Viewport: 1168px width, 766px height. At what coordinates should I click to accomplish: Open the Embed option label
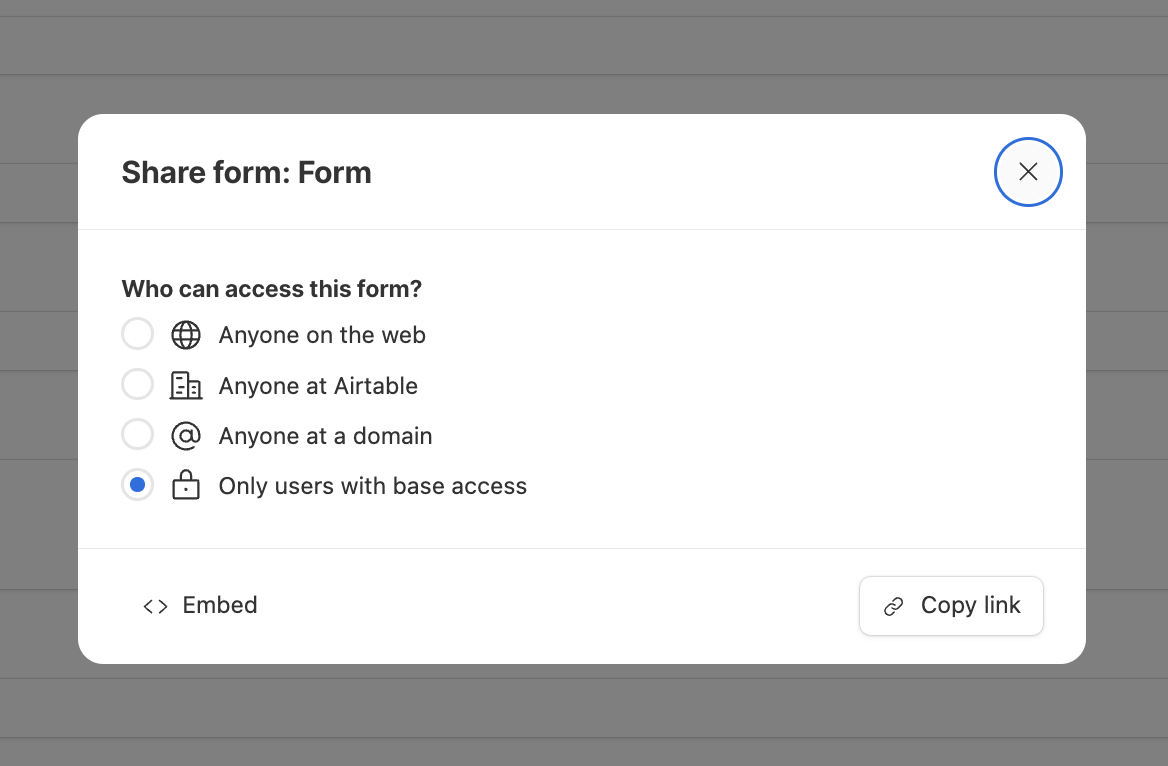click(220, 605)
